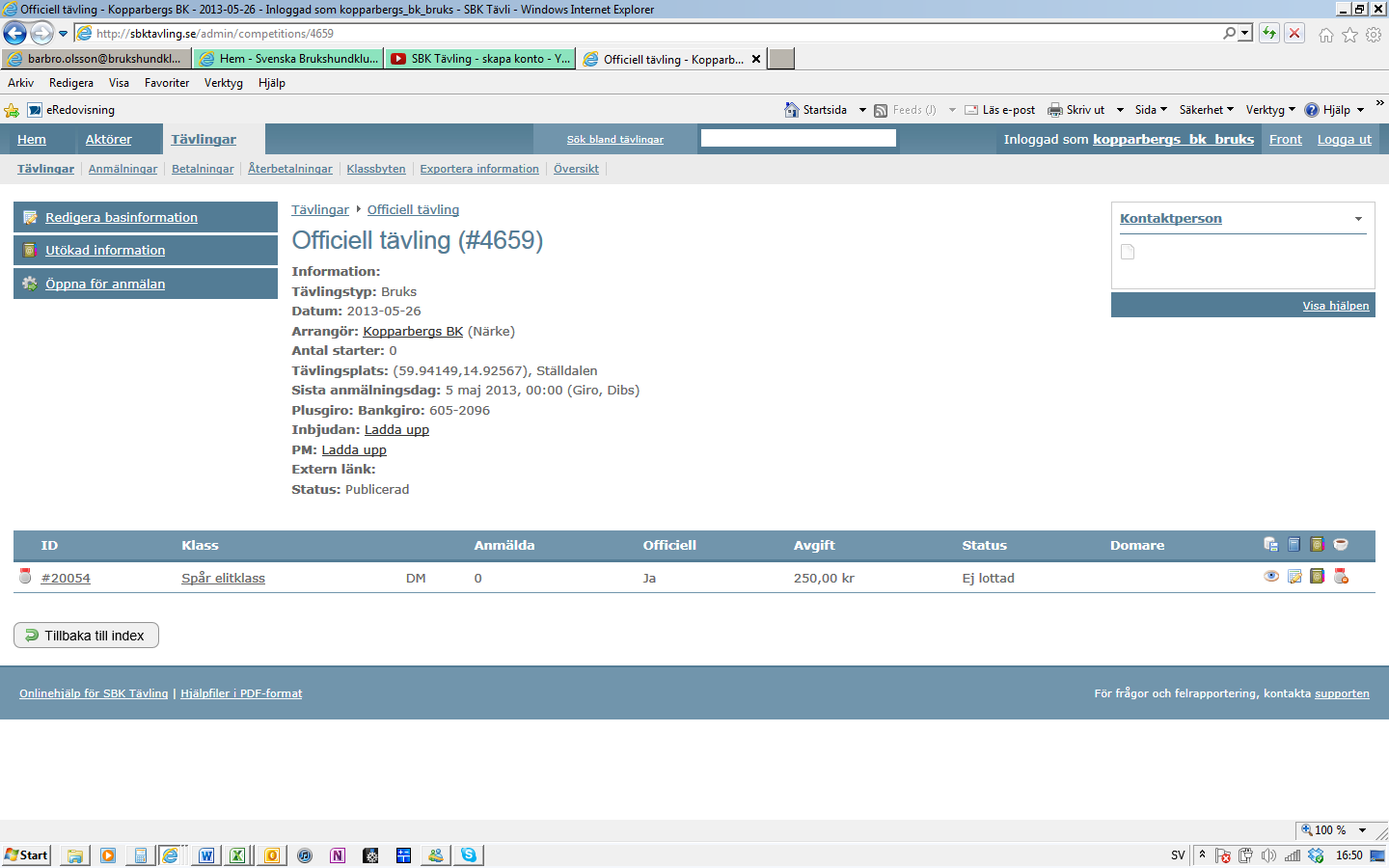Click the Sök bland tävlingar search field

799,138
